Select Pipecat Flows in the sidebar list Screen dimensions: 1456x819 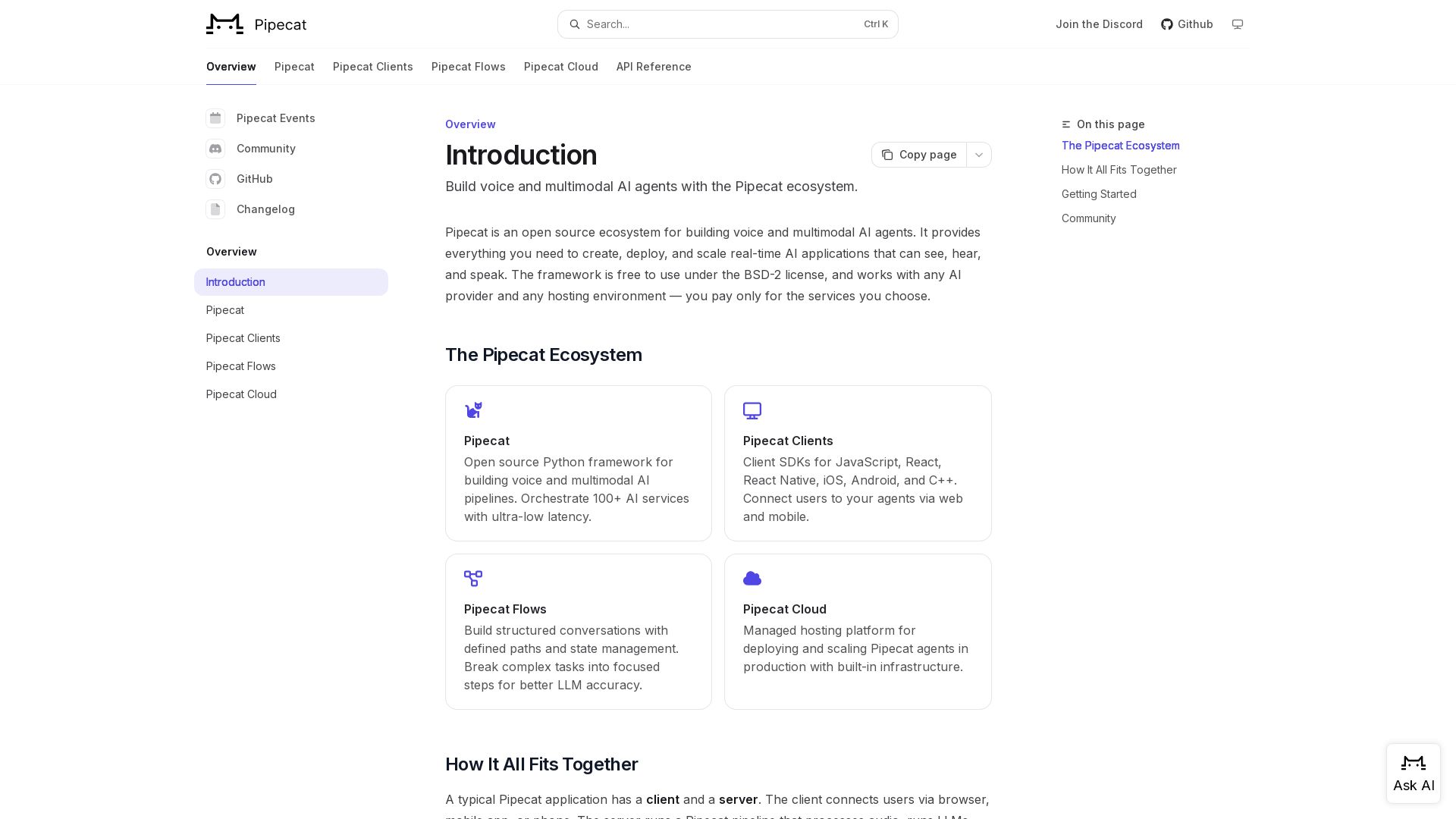tap(291, 366)
